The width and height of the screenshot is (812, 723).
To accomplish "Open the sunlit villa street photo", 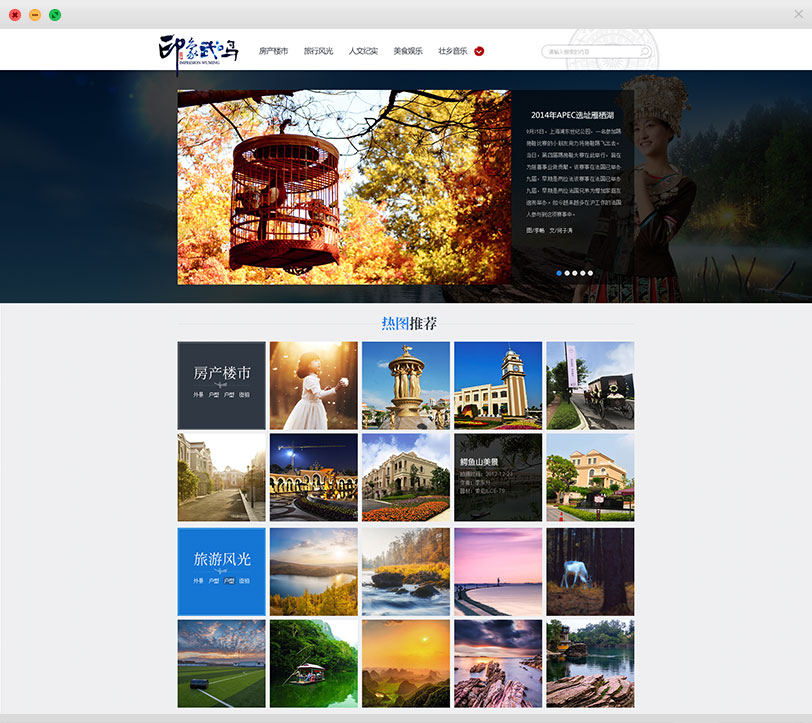I will click(x=222, y=478).
